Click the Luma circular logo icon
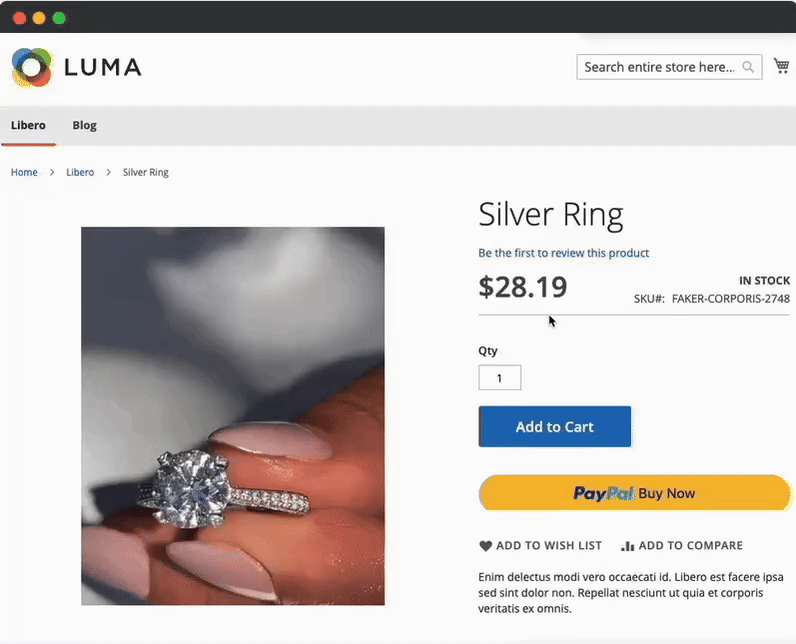Screen dimensions: 796x644 click(x=31, y=67)
